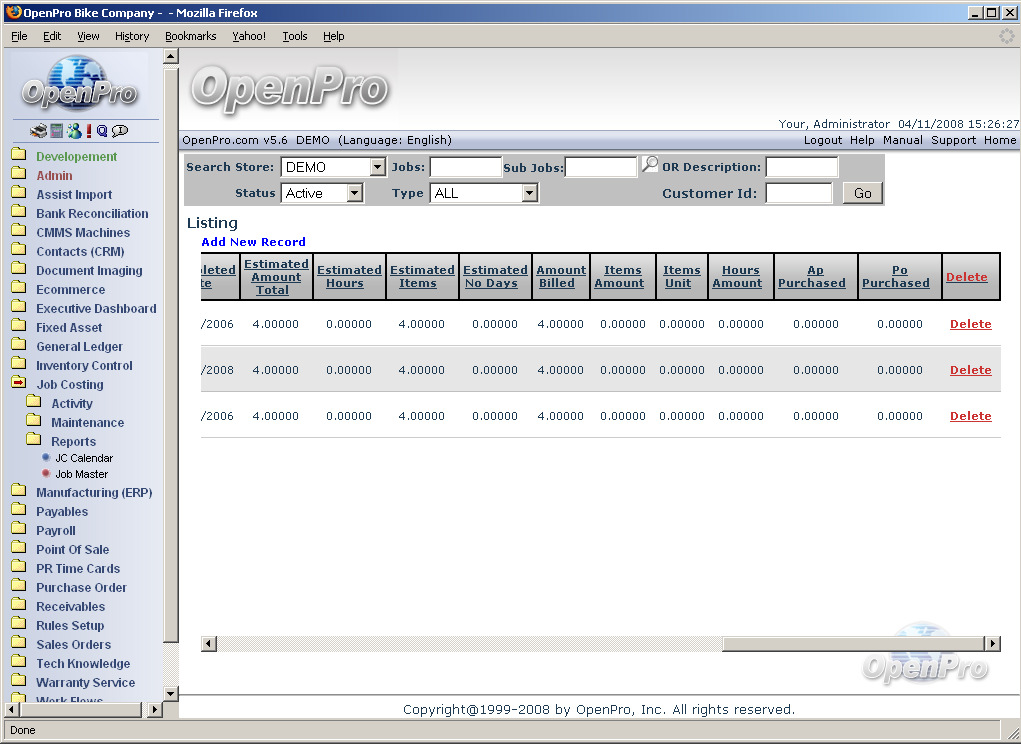The height and width of the screenshot is (744, 1021).
Task: Click the blue Q icon
Action: tap(102, 131)
